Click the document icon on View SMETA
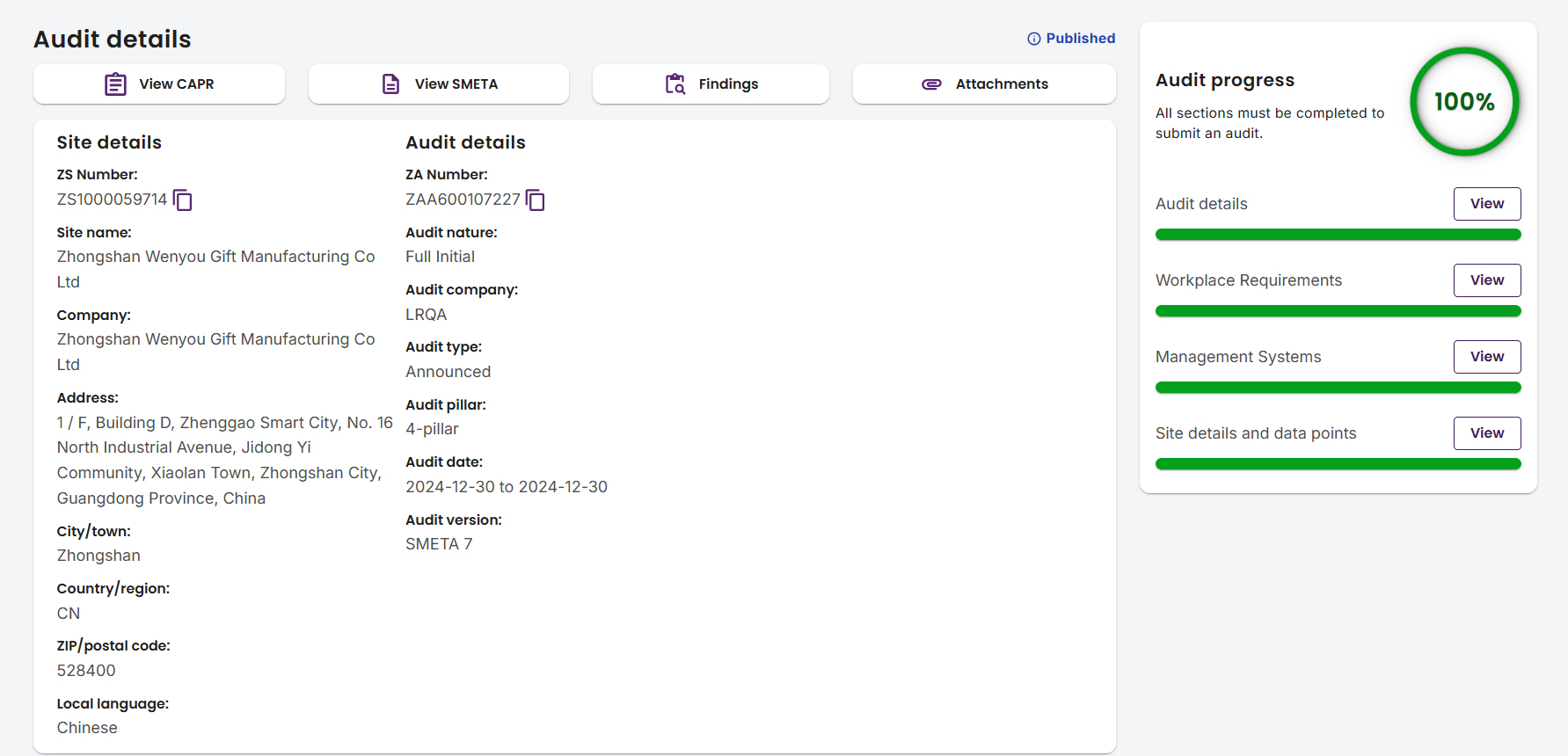This screenshot has height=756, width=1568. point(390,84)
